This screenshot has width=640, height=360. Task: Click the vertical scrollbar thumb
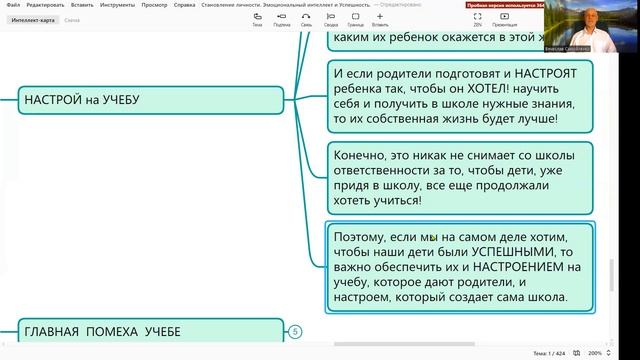611,275
